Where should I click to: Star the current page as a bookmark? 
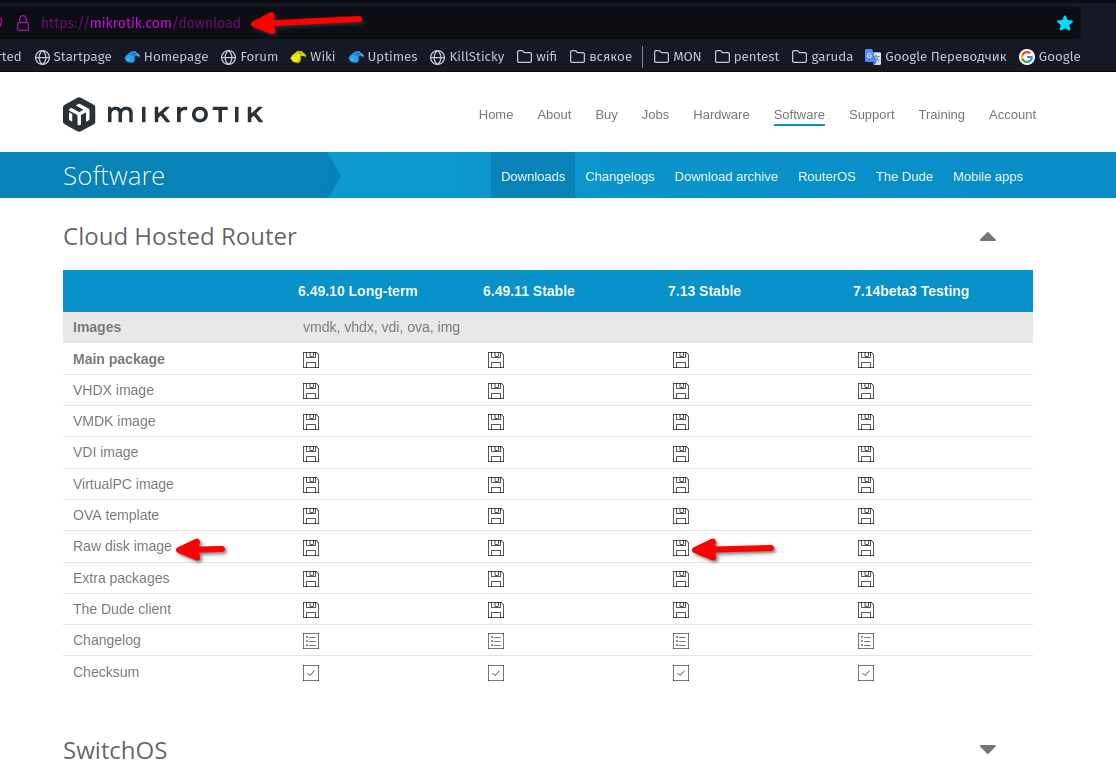[1065, 21]
